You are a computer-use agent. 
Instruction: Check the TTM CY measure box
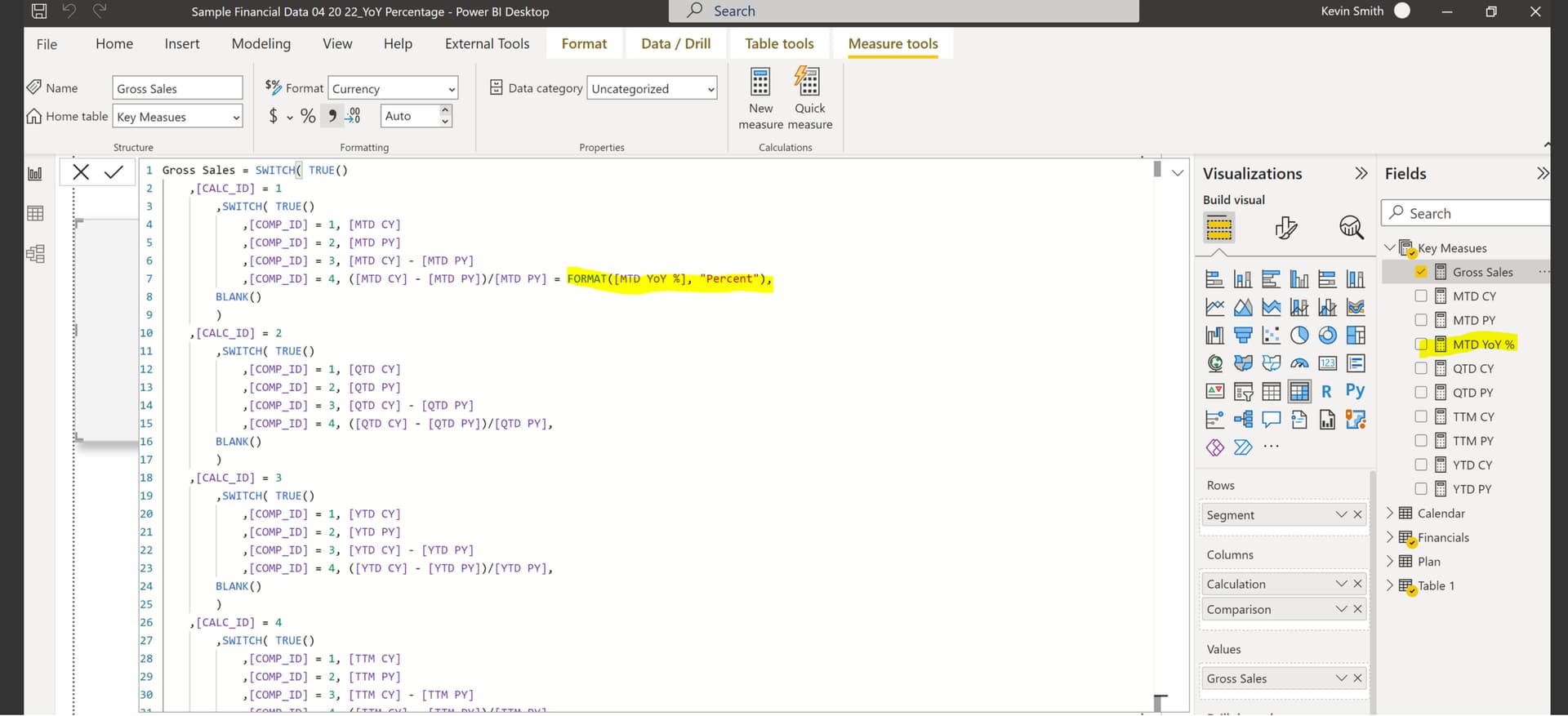point(1421,416)
